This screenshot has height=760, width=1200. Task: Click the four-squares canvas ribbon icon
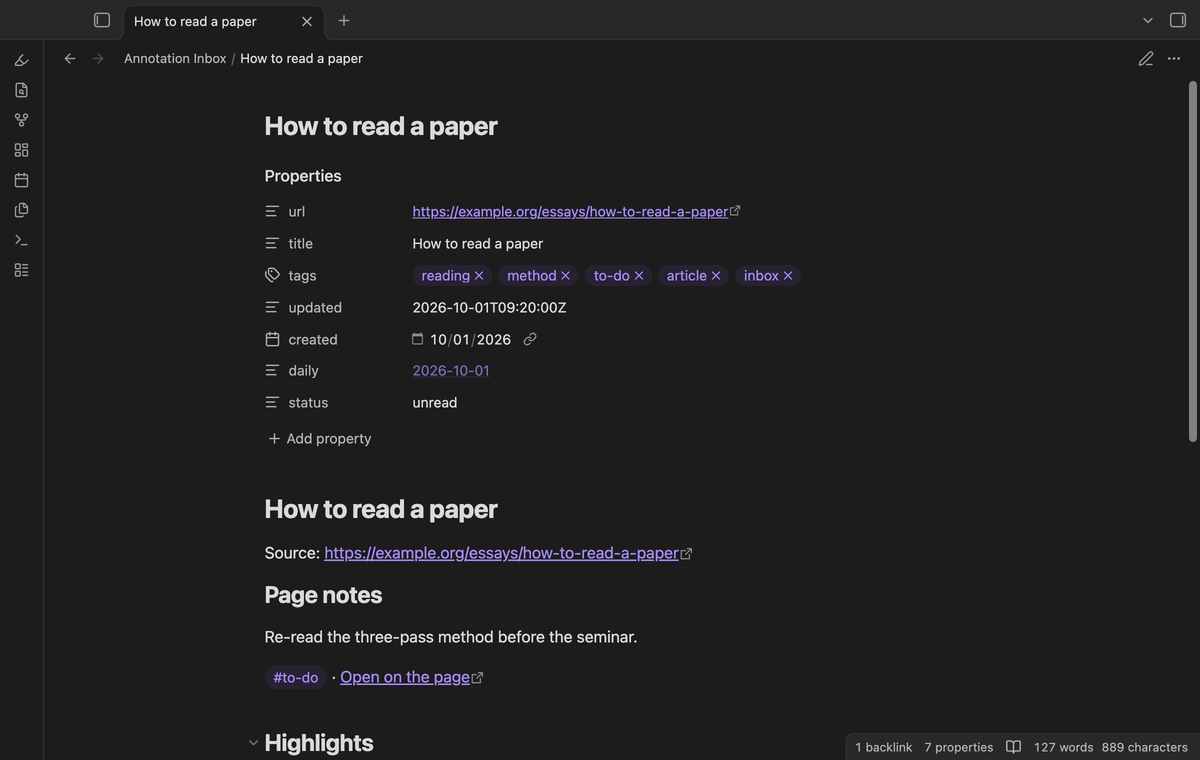point(22,150)
